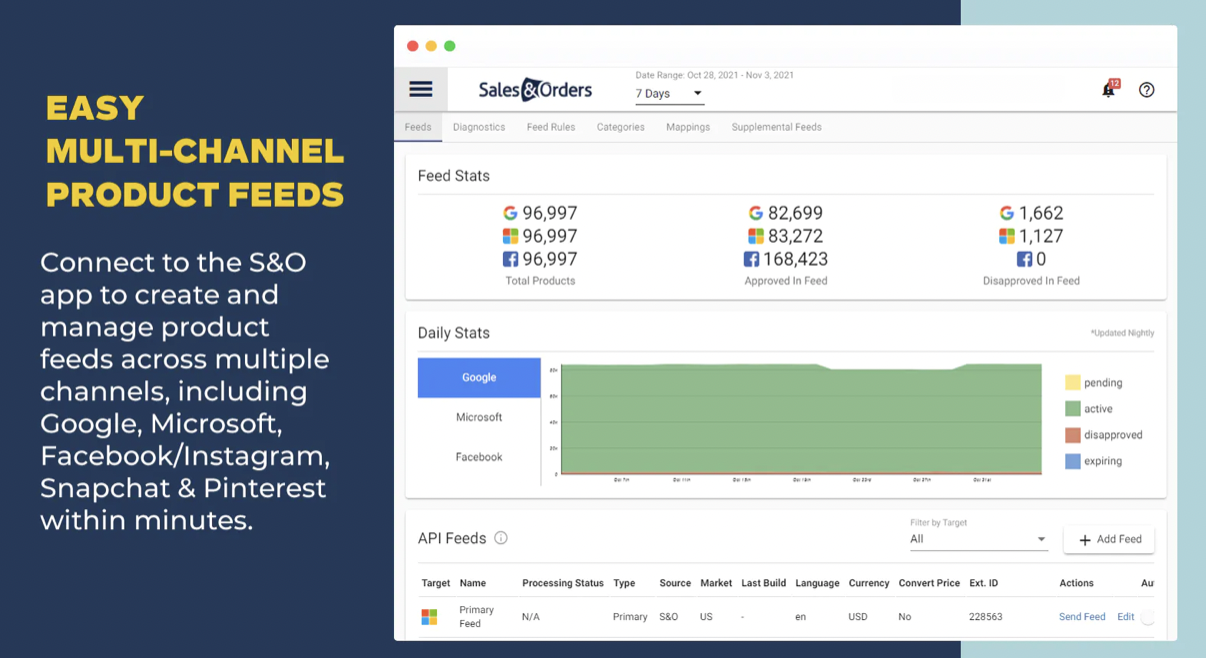This screenshot has height=658, width=1206.
Task: Click Google icon beside 96,997 total products
Action: [510, 213]
